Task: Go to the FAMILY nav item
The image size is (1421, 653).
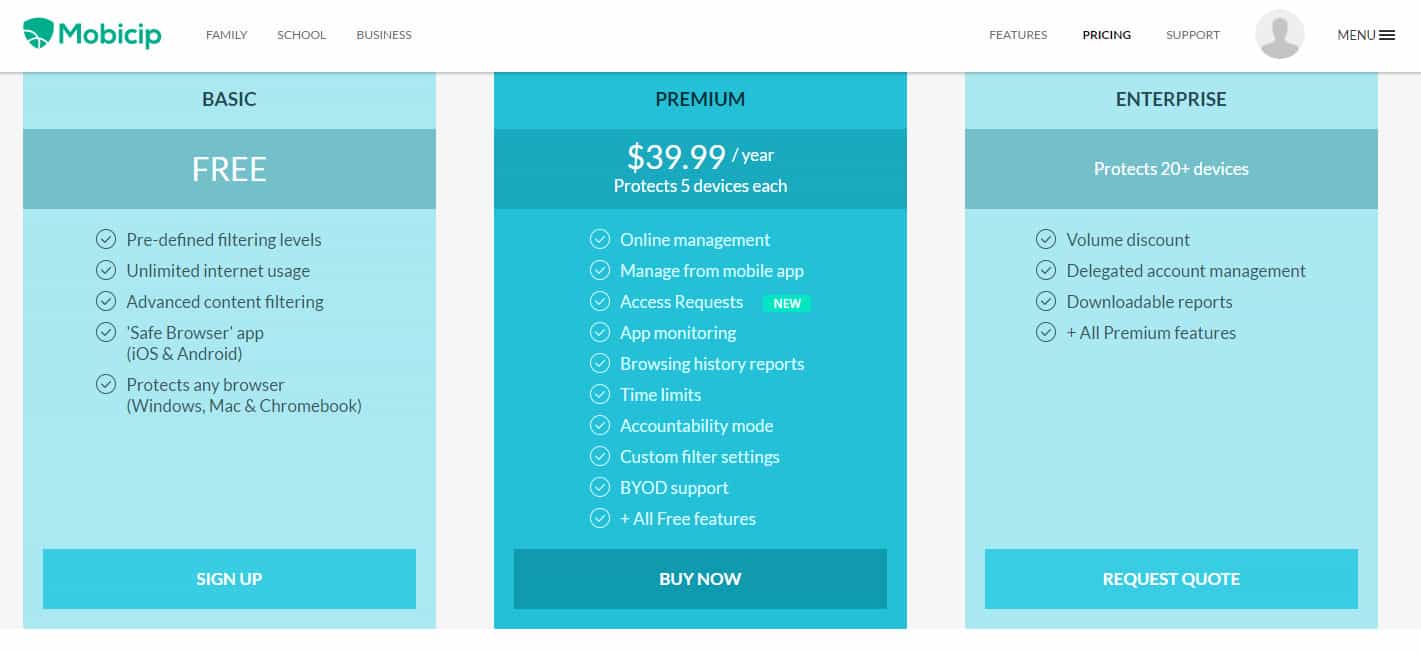Action: click(226, 35)
